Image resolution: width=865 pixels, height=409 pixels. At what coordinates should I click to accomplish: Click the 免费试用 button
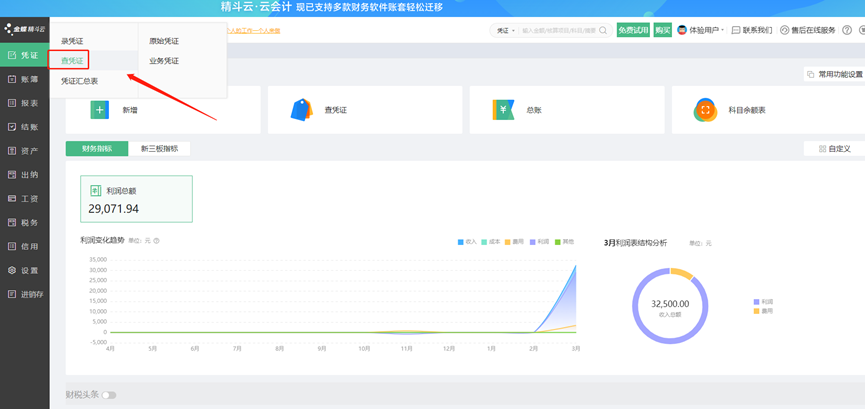[633, 30]
